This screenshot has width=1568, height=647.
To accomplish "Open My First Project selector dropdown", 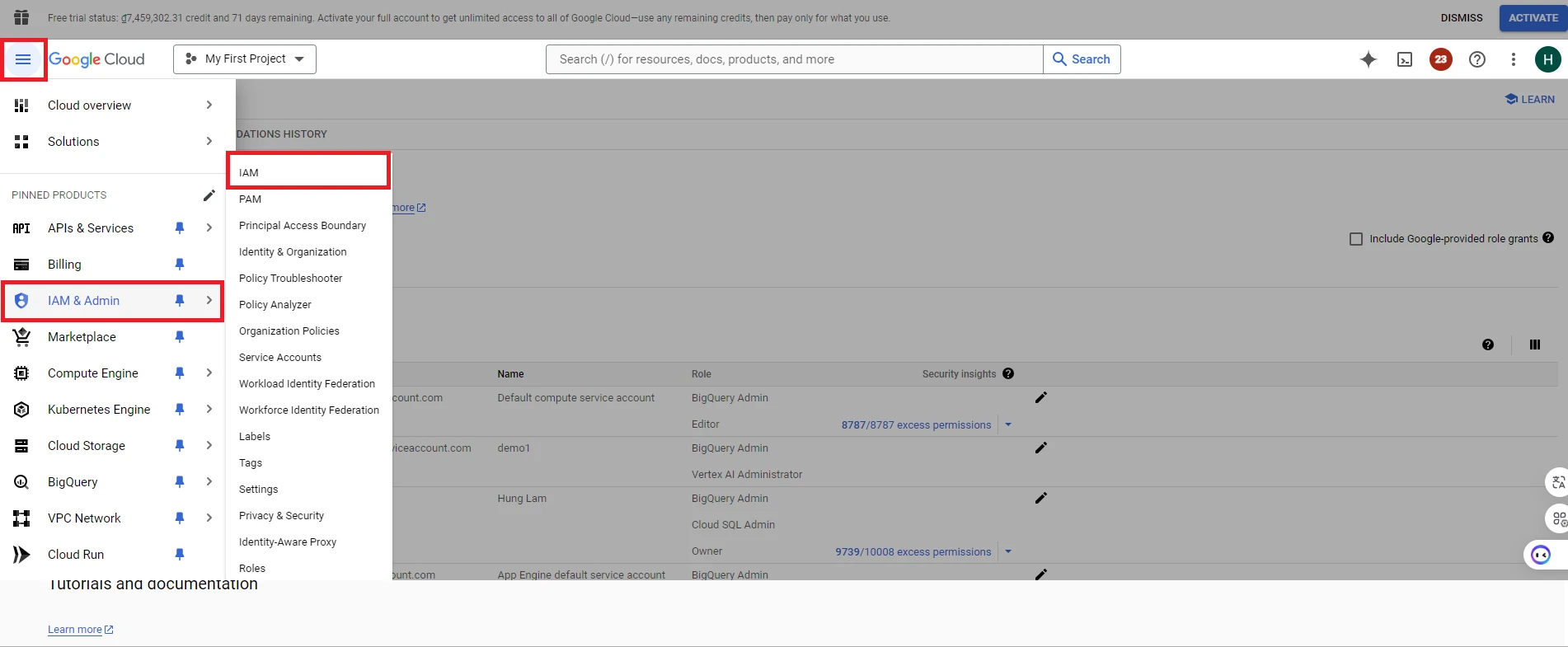I will coord(245,59).
